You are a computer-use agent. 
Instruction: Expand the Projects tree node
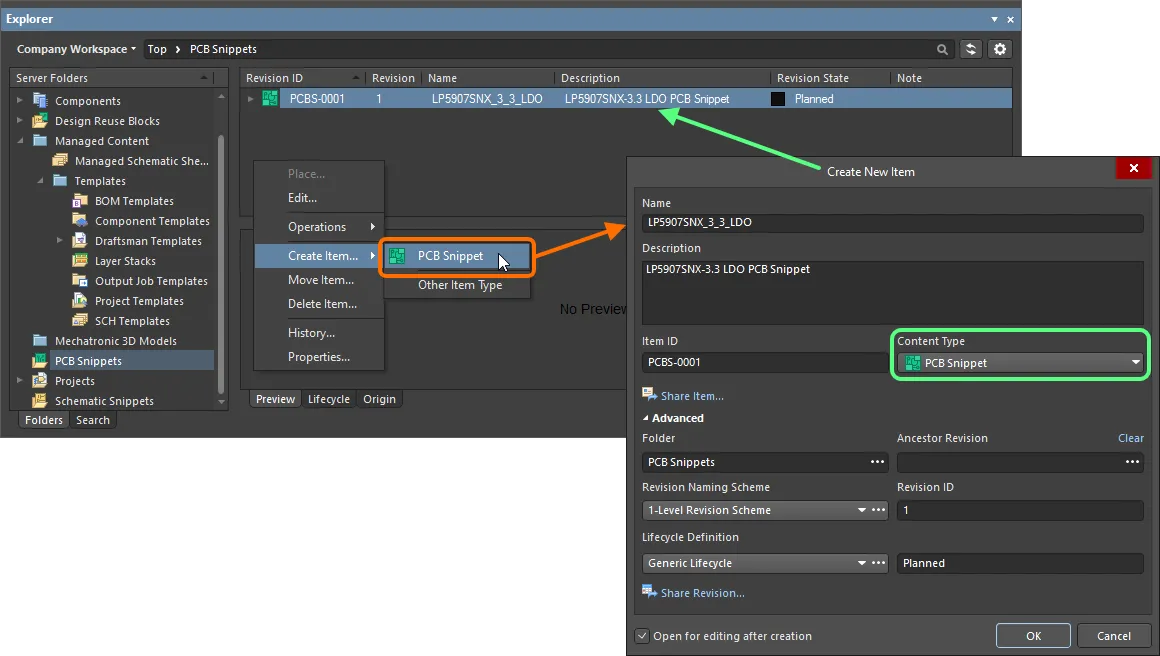pos(20,380)
